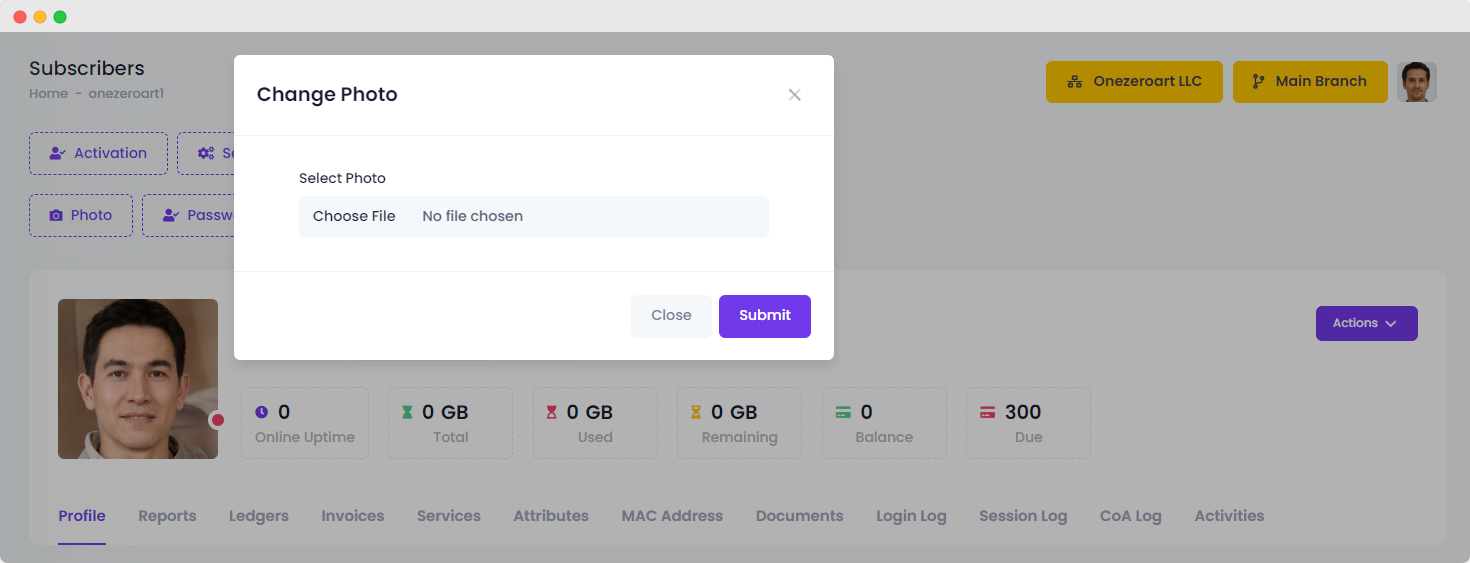The image size is (1470, 563).
Task: Click the green hourglass icon for Total
Action: tap(407, 412)
